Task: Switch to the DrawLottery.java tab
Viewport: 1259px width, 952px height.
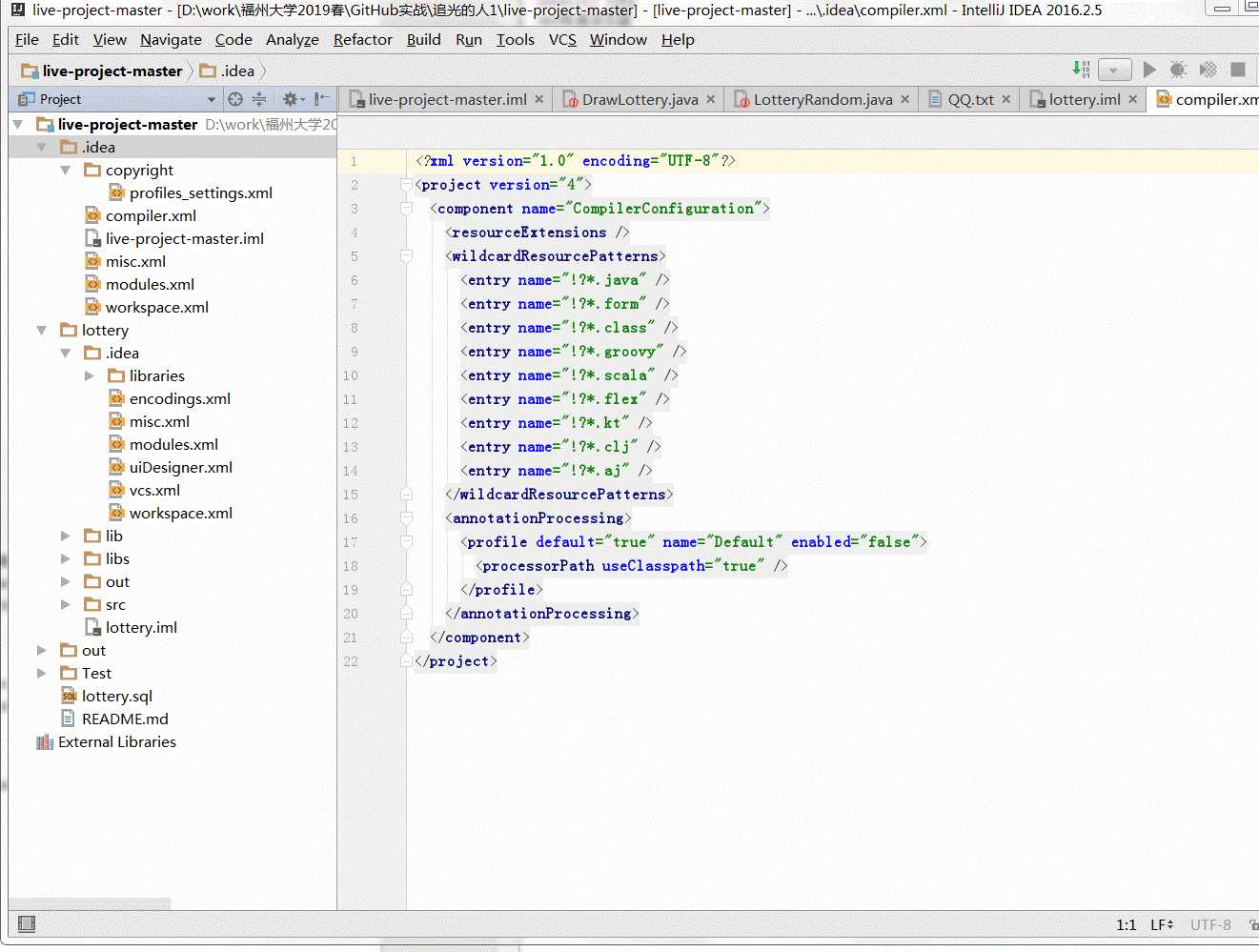Action: click(640, 100)
